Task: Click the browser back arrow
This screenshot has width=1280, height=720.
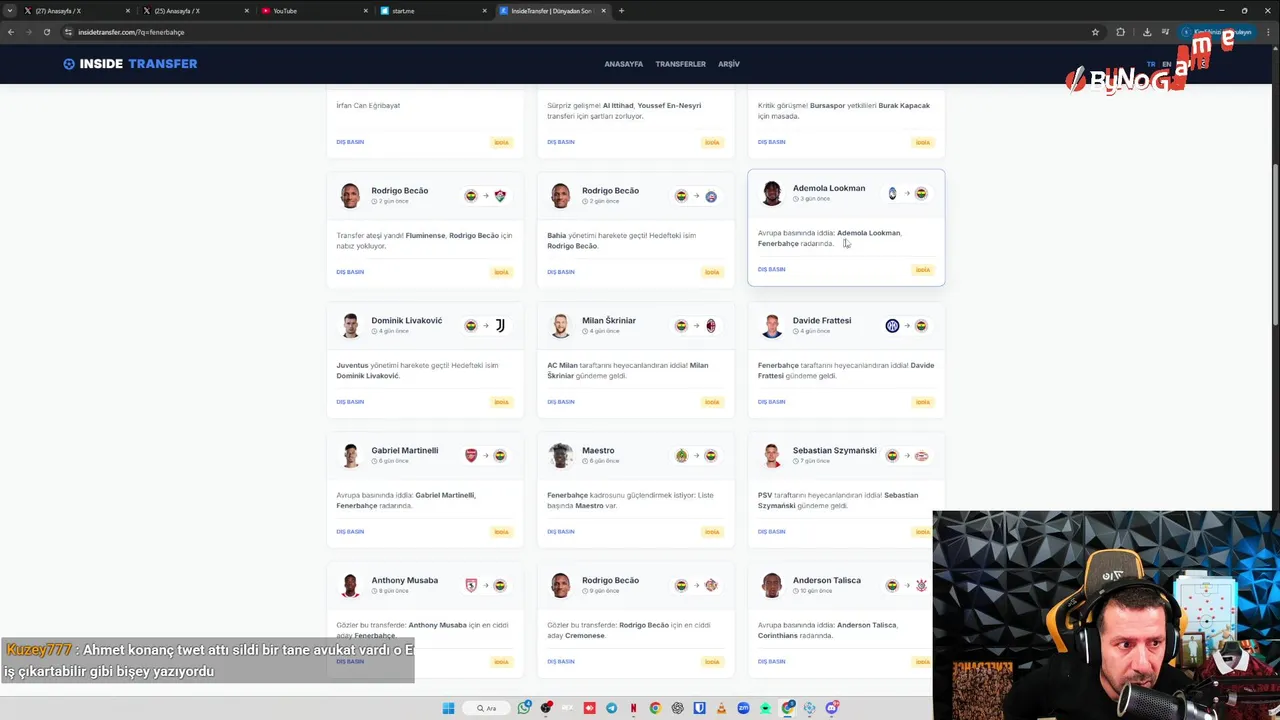Action: pyautogui.click(x=11, y=32)
